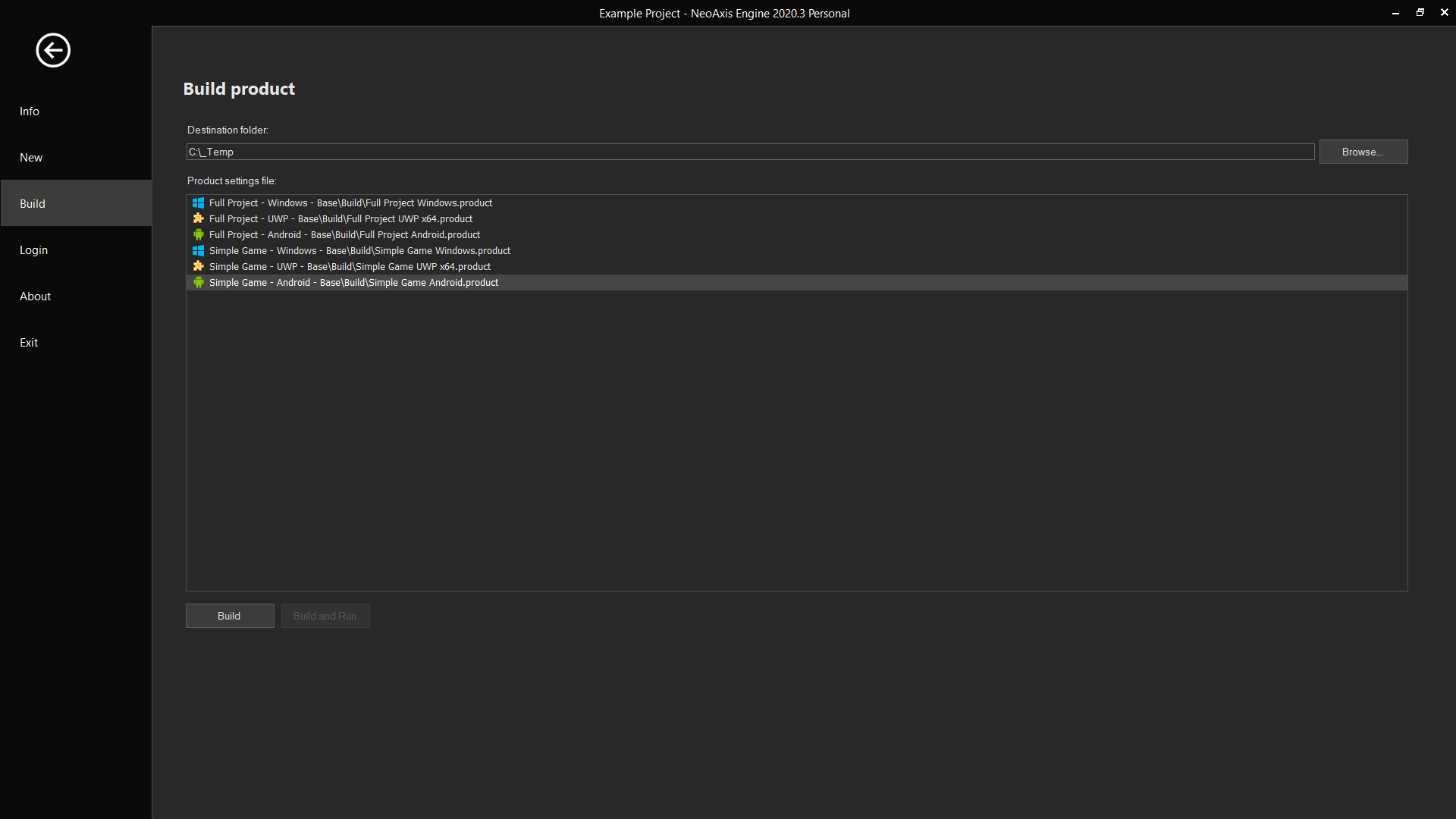Screen dimensions: 1456x819
Task: Click Windows icon for Full Project Windows
Action: (x=198, y=203)
